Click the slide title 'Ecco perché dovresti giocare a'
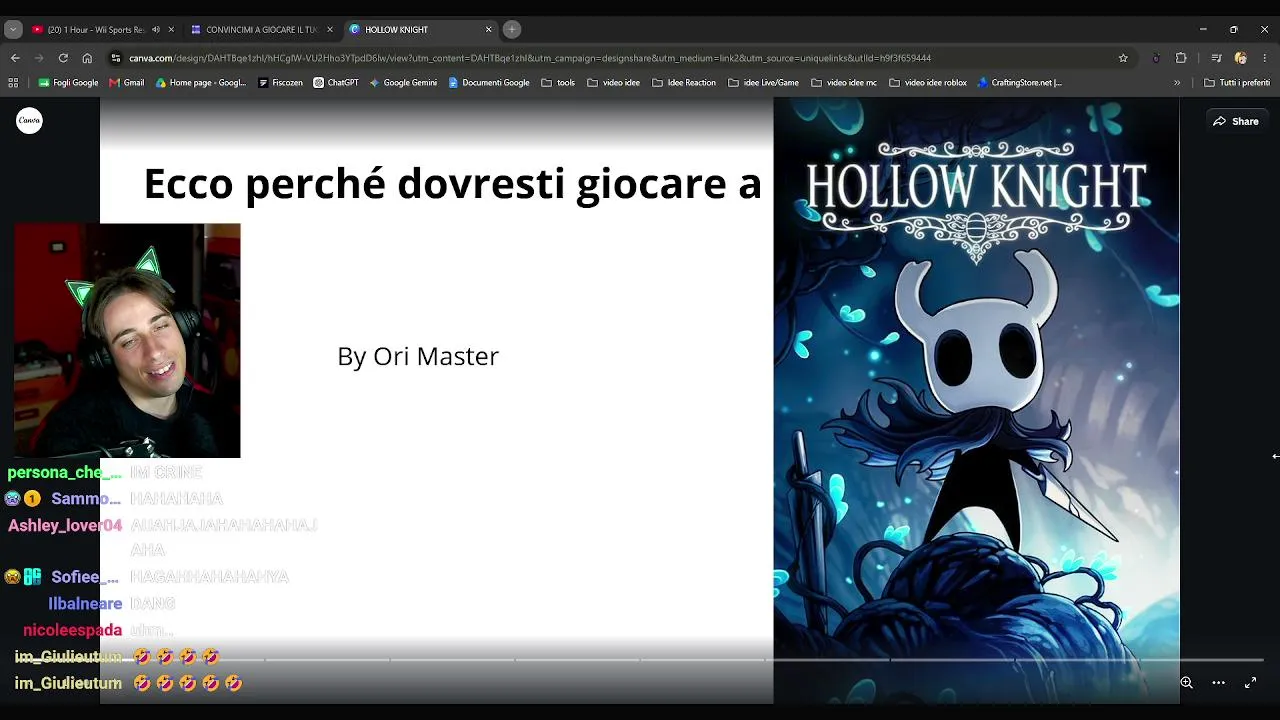 [452, 184]
